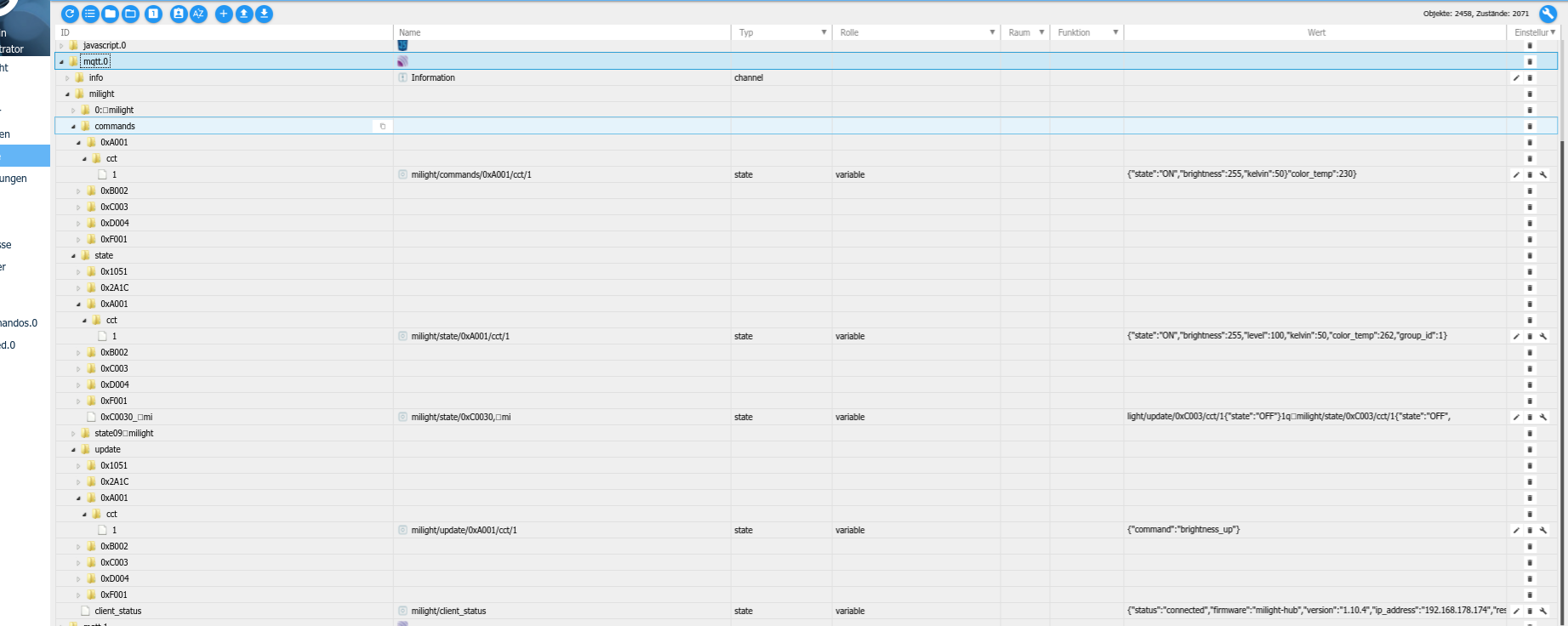This screenshot has width=1568, height=626.
Task: Select the 0:□milight folder row
Action: click(x=114, y=111)
